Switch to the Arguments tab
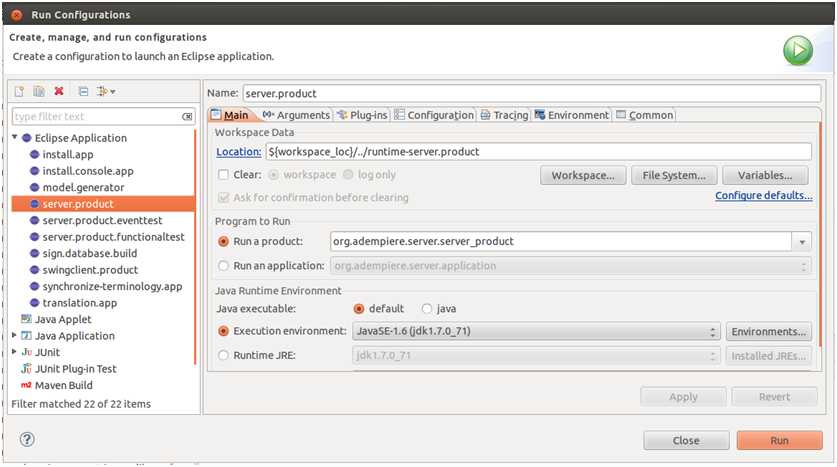Screen dimensions: 837x467 (296, 115)
